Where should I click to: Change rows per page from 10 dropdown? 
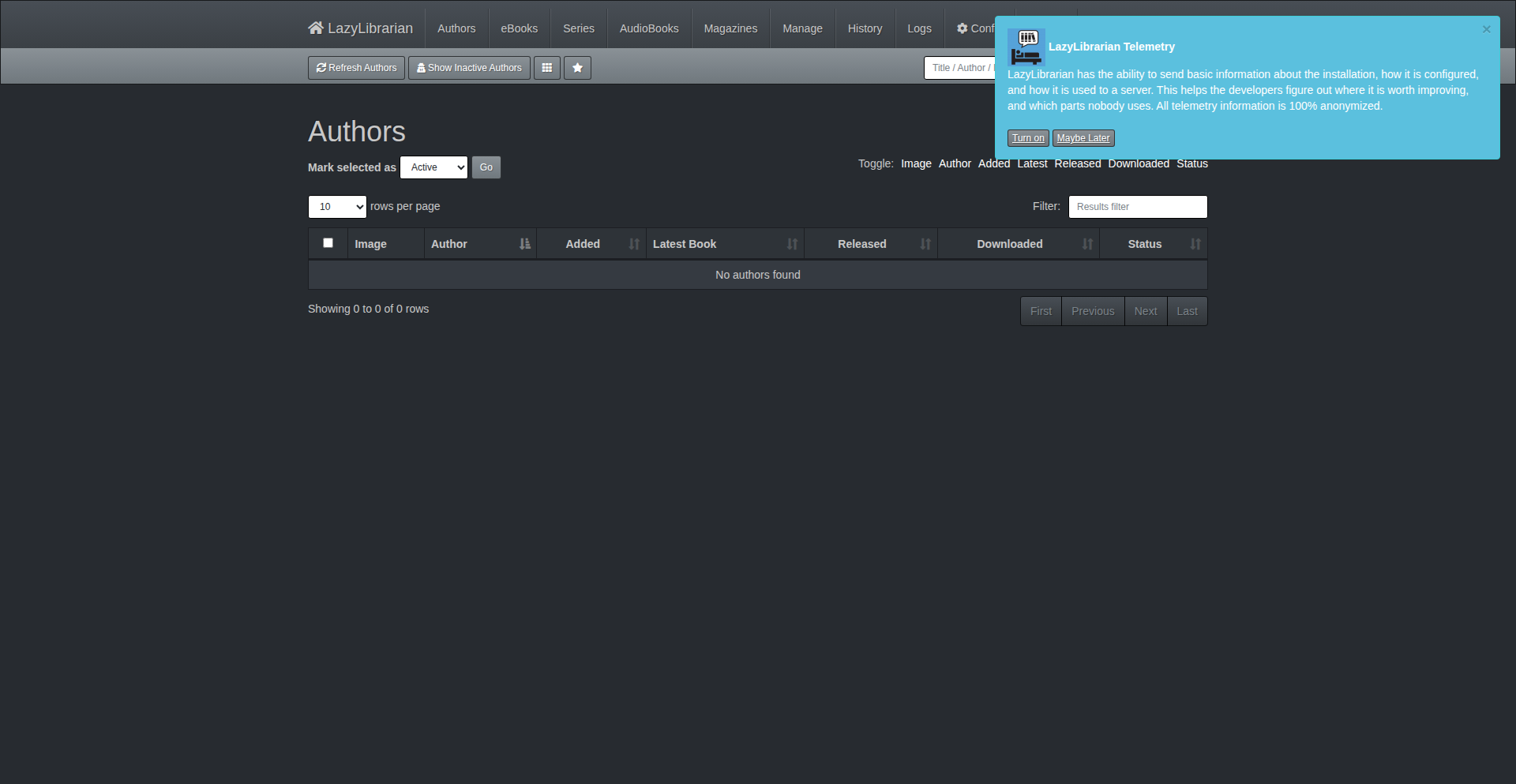[337, 206]
